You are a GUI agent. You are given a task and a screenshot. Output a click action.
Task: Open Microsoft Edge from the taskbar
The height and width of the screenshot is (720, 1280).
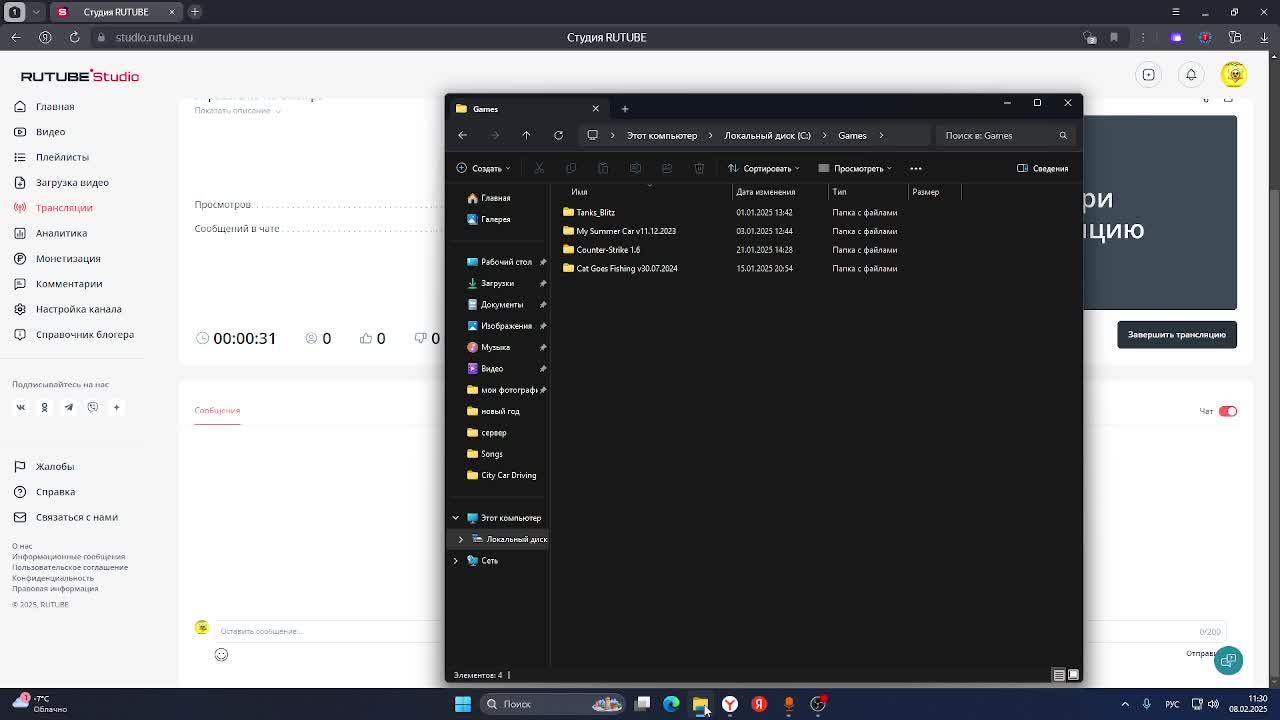point(671,704)
